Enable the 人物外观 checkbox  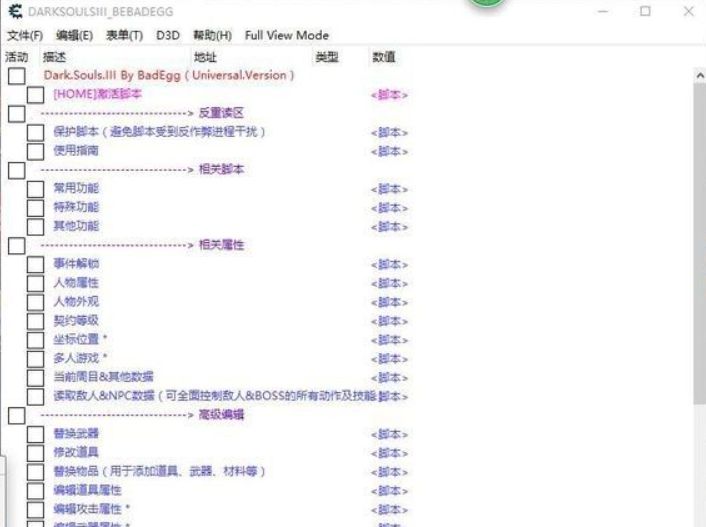coord(35,303)
